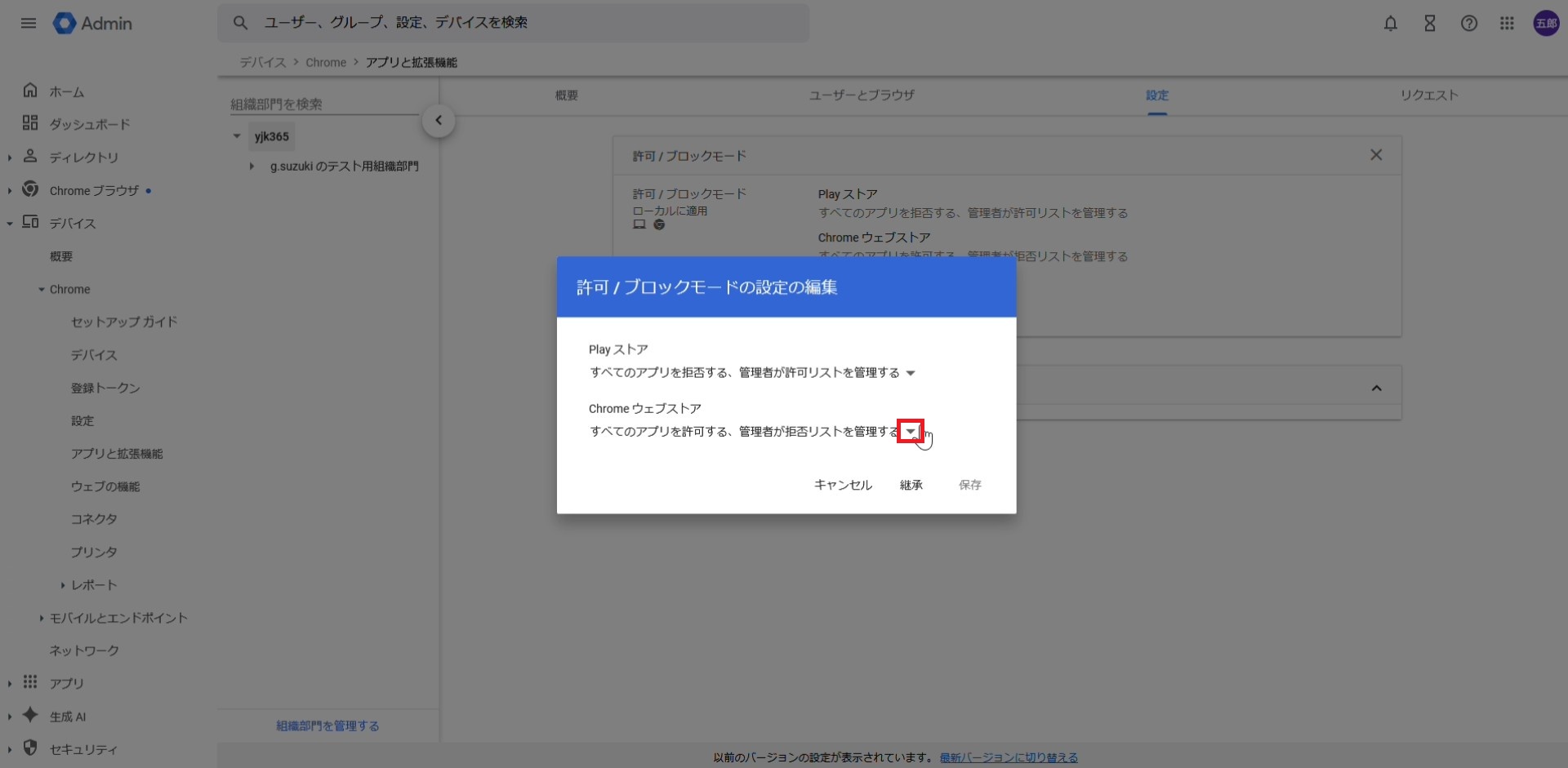Open the 最新バージョンに切り替える link
Image resolution: width=1568 pixels, height=768 pixels.
[x=1008, y=757]
